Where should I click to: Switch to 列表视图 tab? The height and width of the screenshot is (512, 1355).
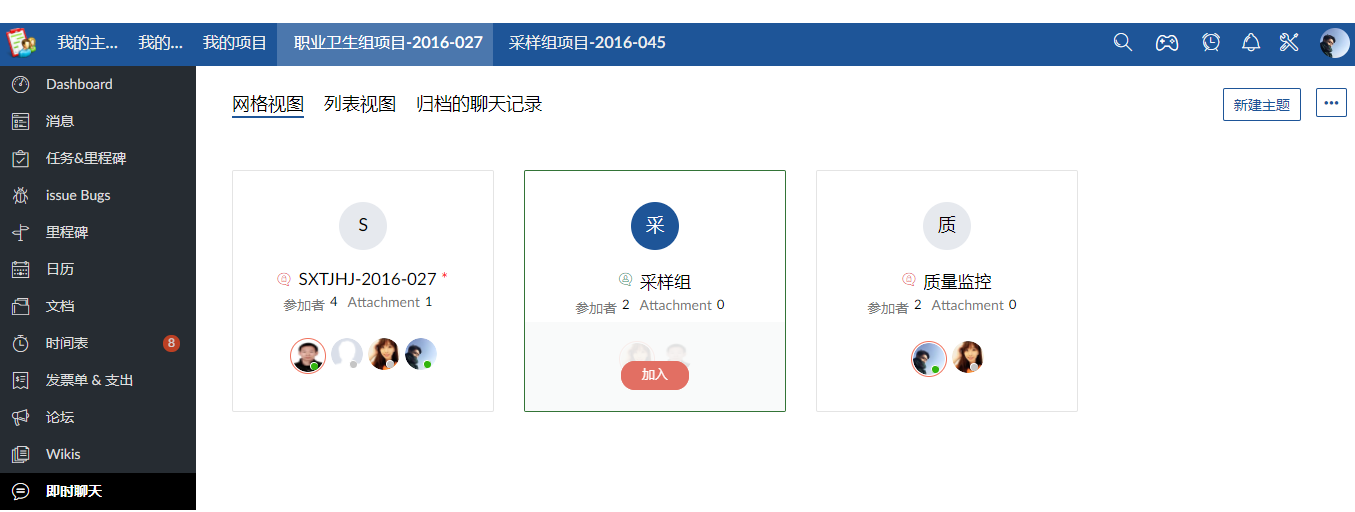[360, 104]
